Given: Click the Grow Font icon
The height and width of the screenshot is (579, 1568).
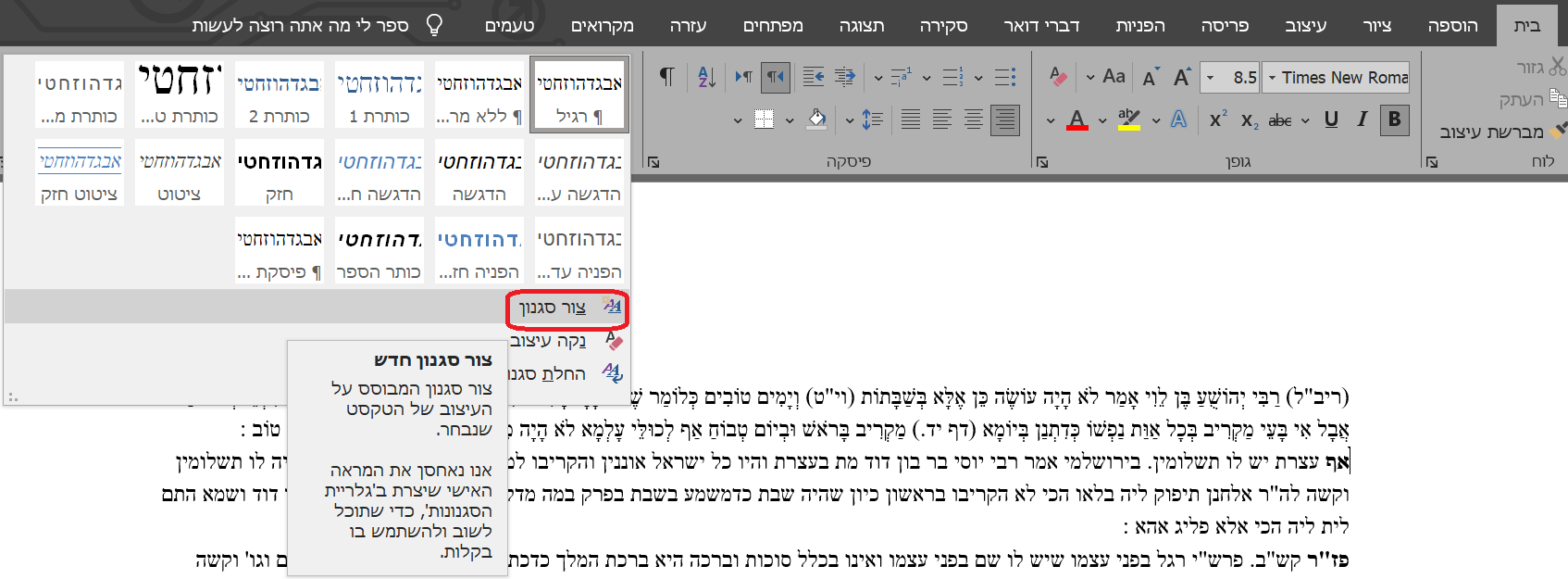Looking at the screenshot, I should [x=1182, y=78].
